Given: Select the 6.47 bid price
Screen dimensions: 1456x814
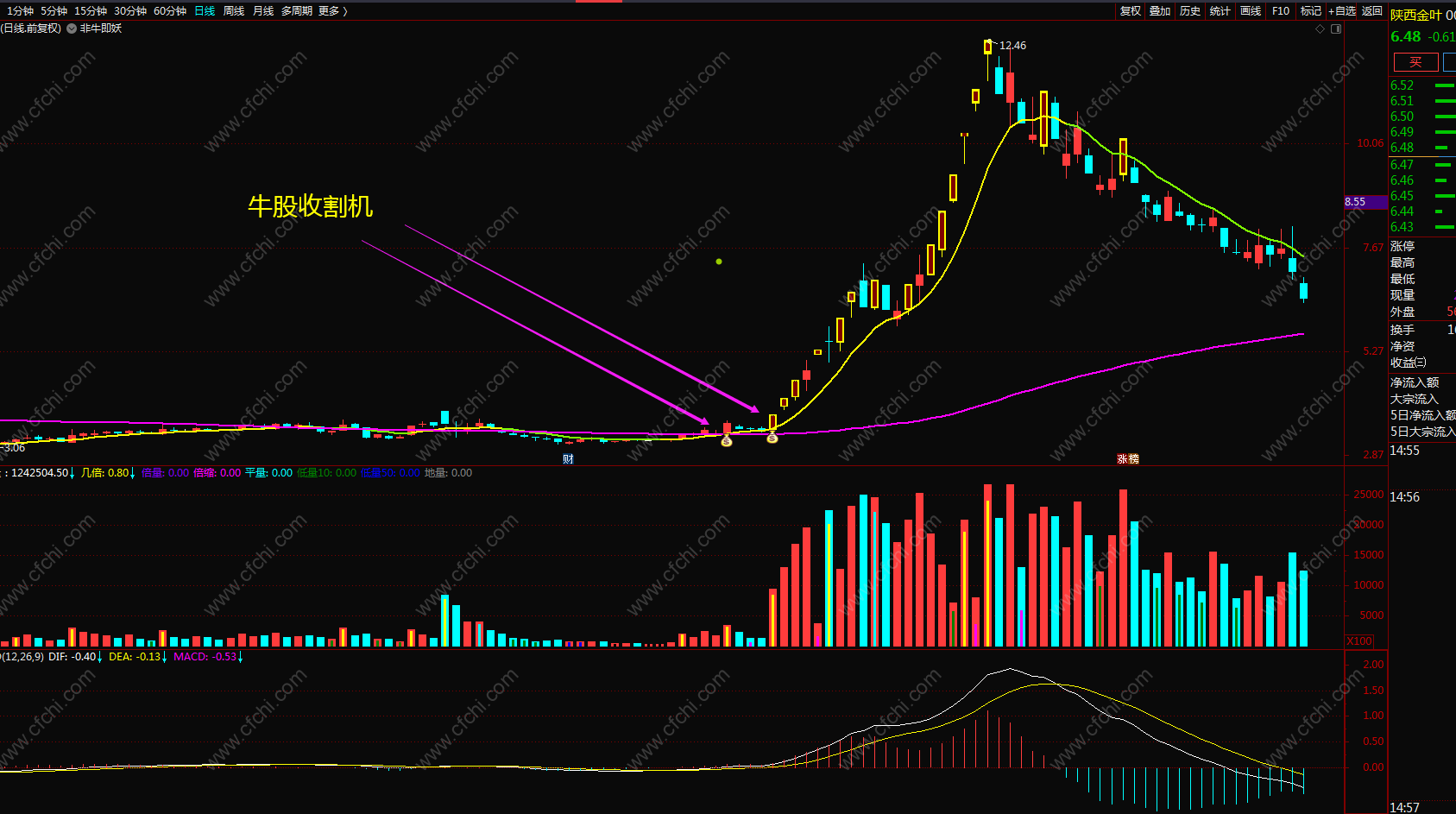Looking at the screenshot, I should tap(1402, 165).
